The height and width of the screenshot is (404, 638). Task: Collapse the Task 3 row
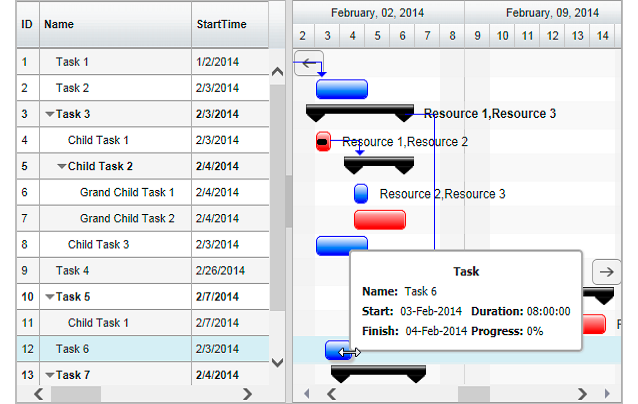tap(50, 114)
